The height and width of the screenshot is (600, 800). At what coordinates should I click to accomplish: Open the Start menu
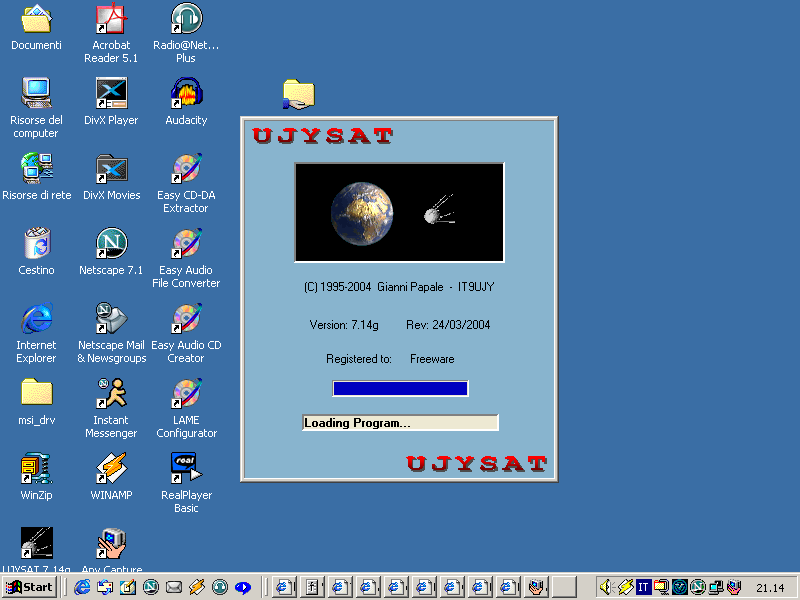click(x=29, y=587)
